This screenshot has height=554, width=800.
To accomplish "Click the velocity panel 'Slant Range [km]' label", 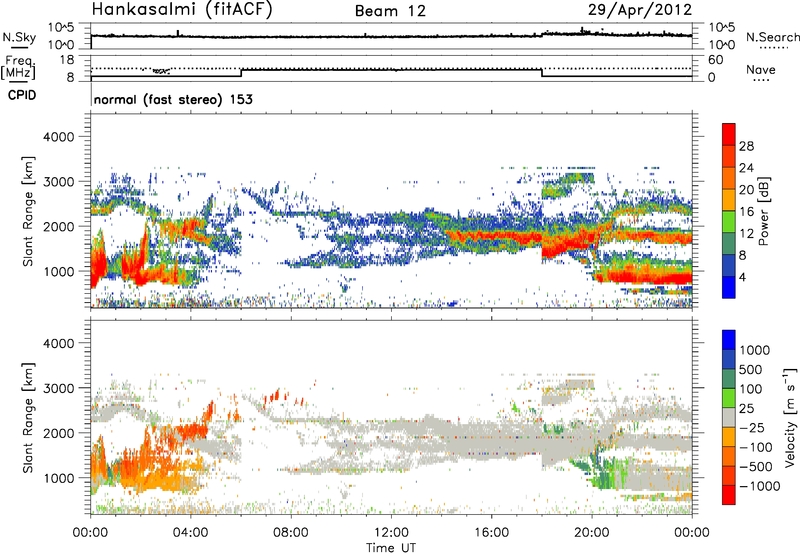I will tap(28, 418).
